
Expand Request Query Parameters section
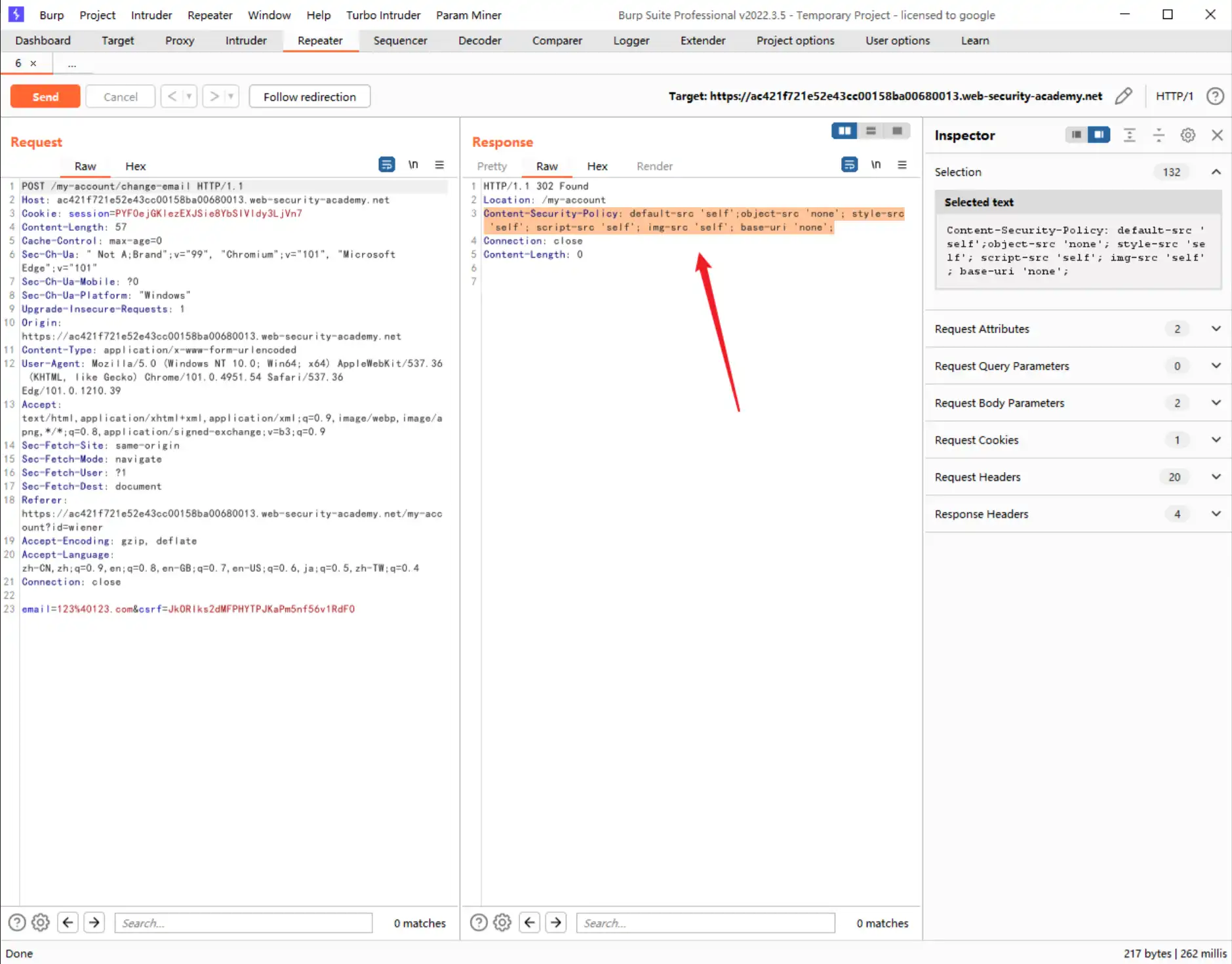(x=1216, y=366)
